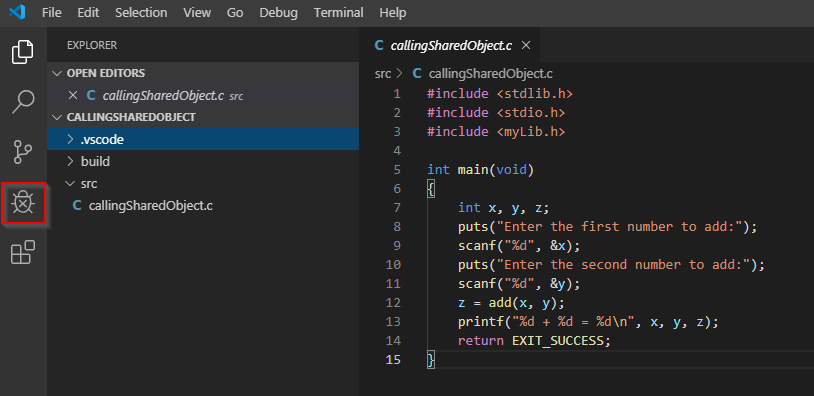
Task: Click the opening brace on line 6
Action: (430, 189)
